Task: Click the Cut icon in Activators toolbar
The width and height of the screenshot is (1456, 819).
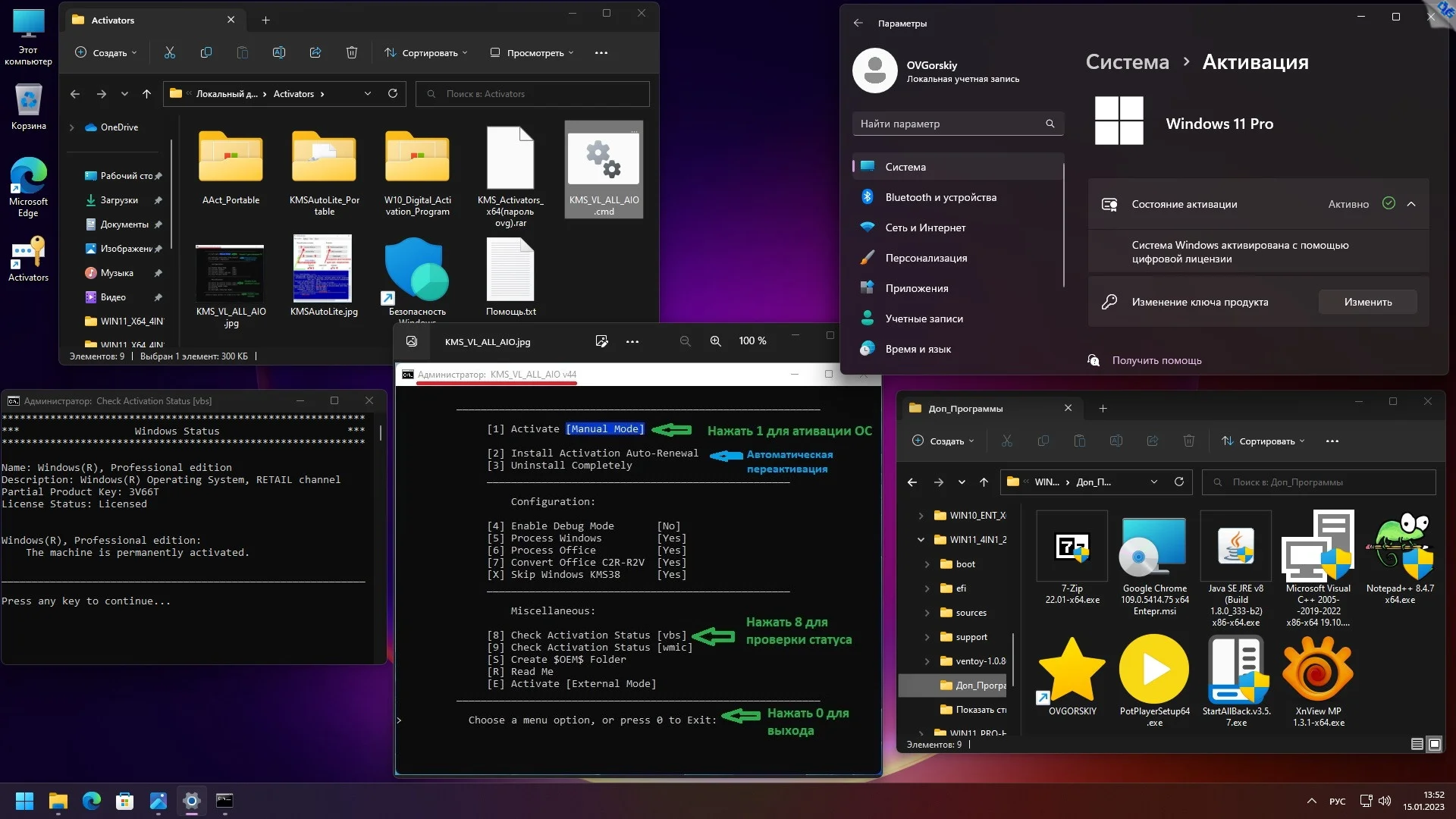Action: point(169,52)
